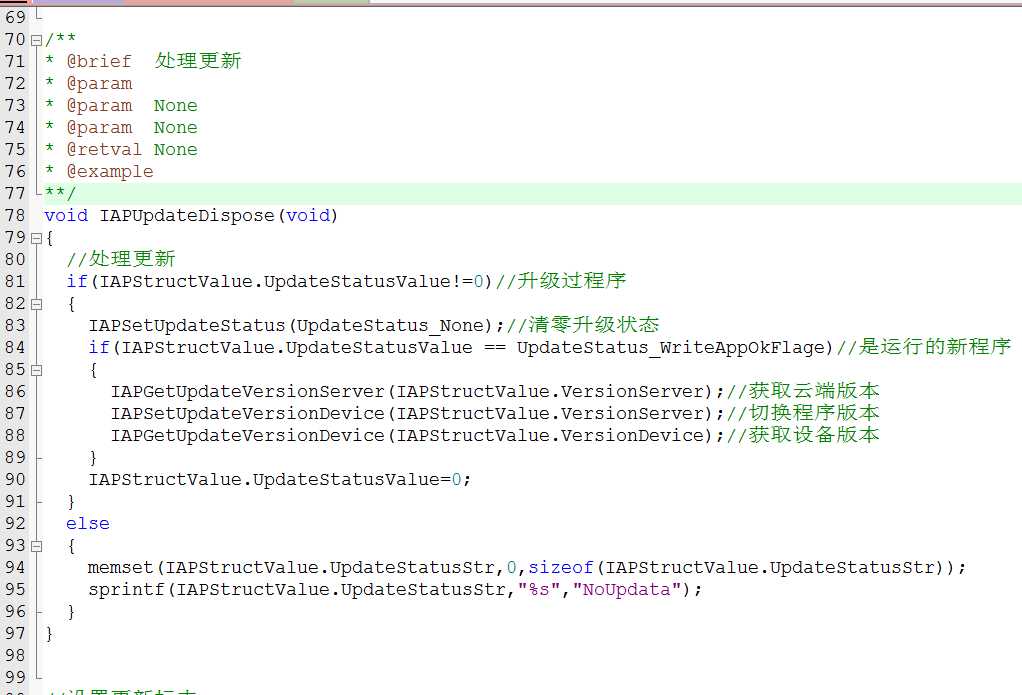
Task: Click the comment //升级过程序 on line 81
Action: click(561, 281)
